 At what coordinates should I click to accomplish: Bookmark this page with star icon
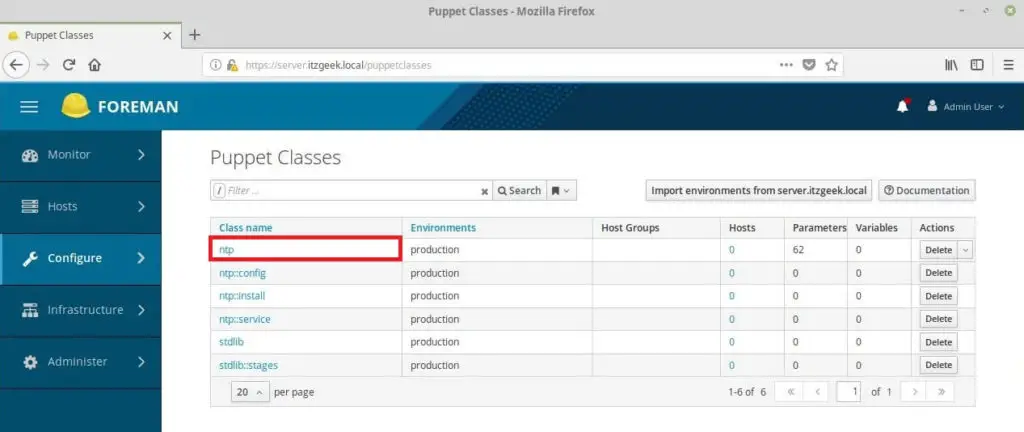point(831,64)
